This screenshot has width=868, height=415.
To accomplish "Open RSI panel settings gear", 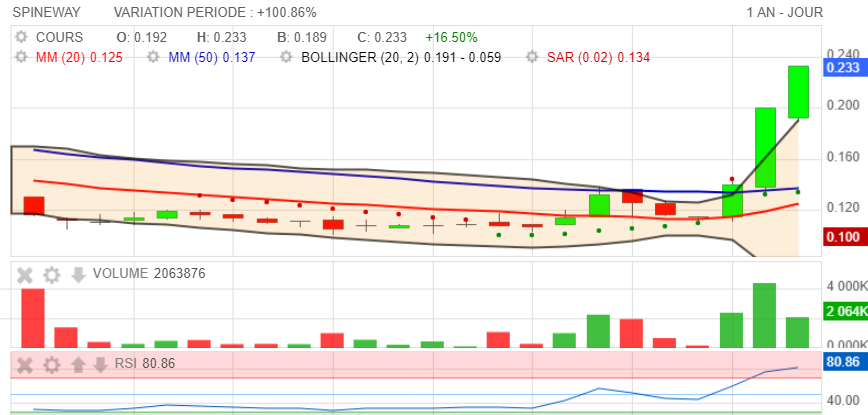I will tap(51, 365).
